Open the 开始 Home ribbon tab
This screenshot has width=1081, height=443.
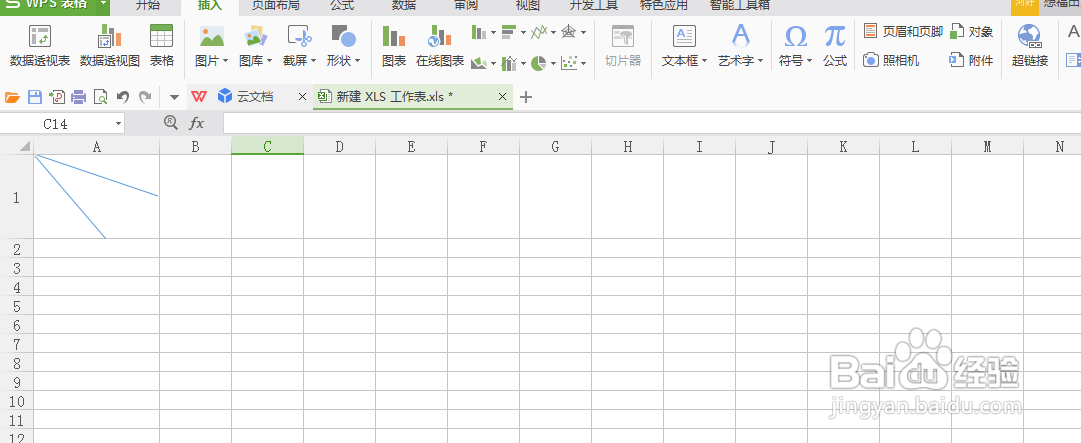(148, 6)
